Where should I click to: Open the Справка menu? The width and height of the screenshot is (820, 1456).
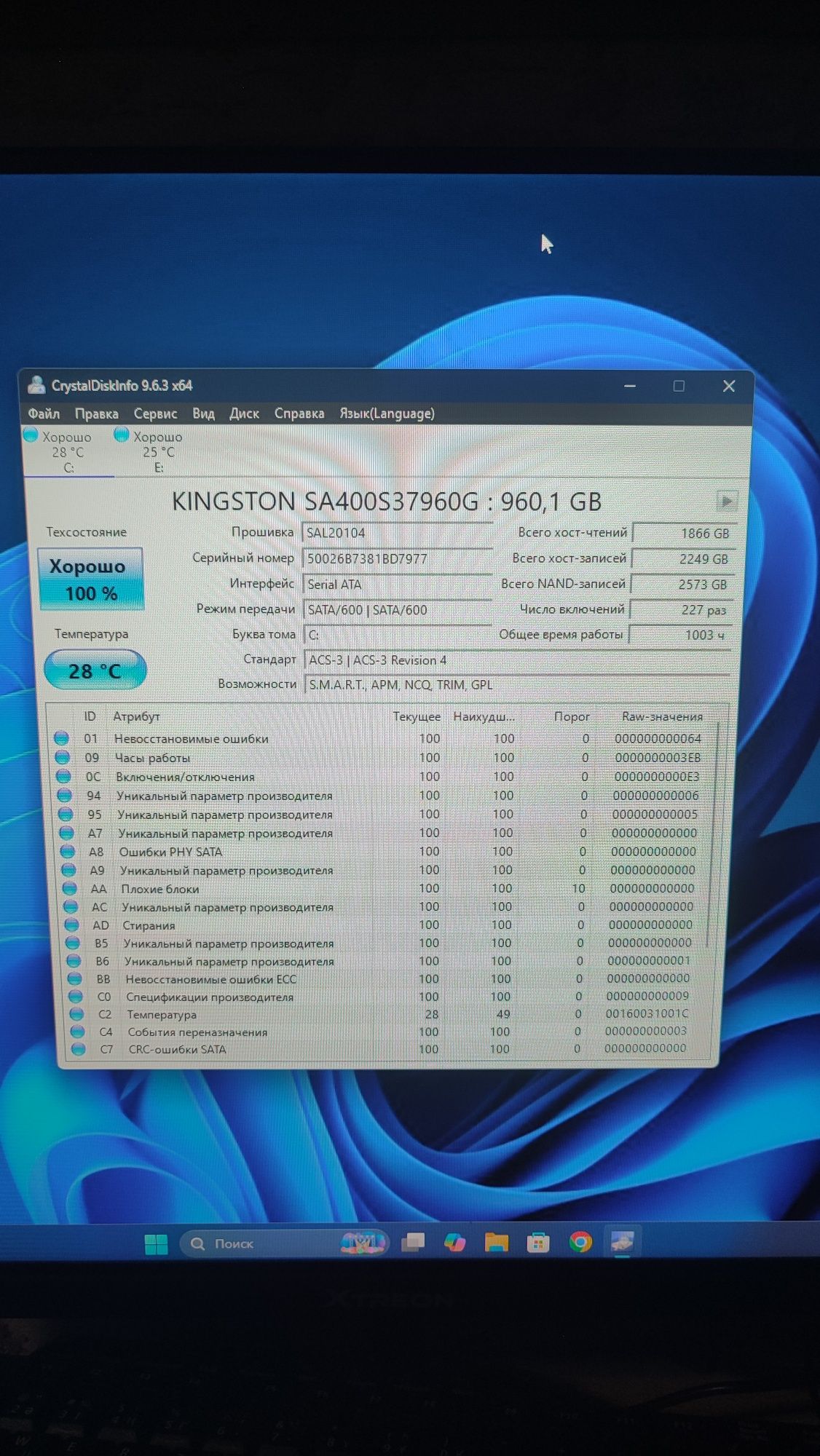pos(299,414)
